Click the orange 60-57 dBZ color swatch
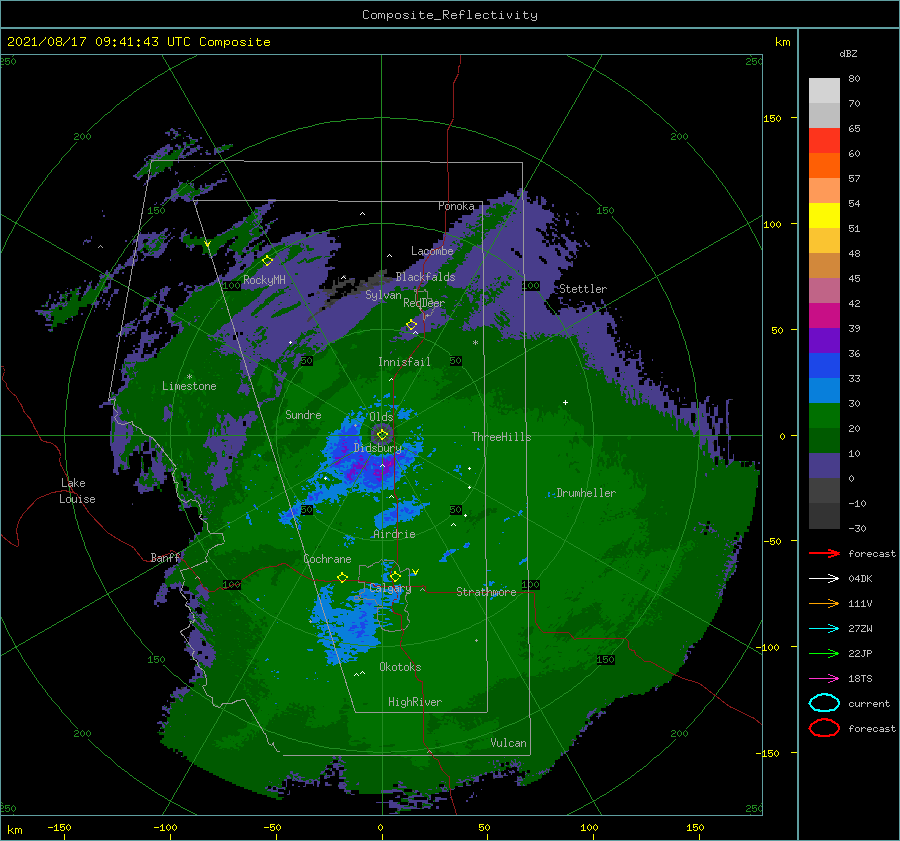 824,166
